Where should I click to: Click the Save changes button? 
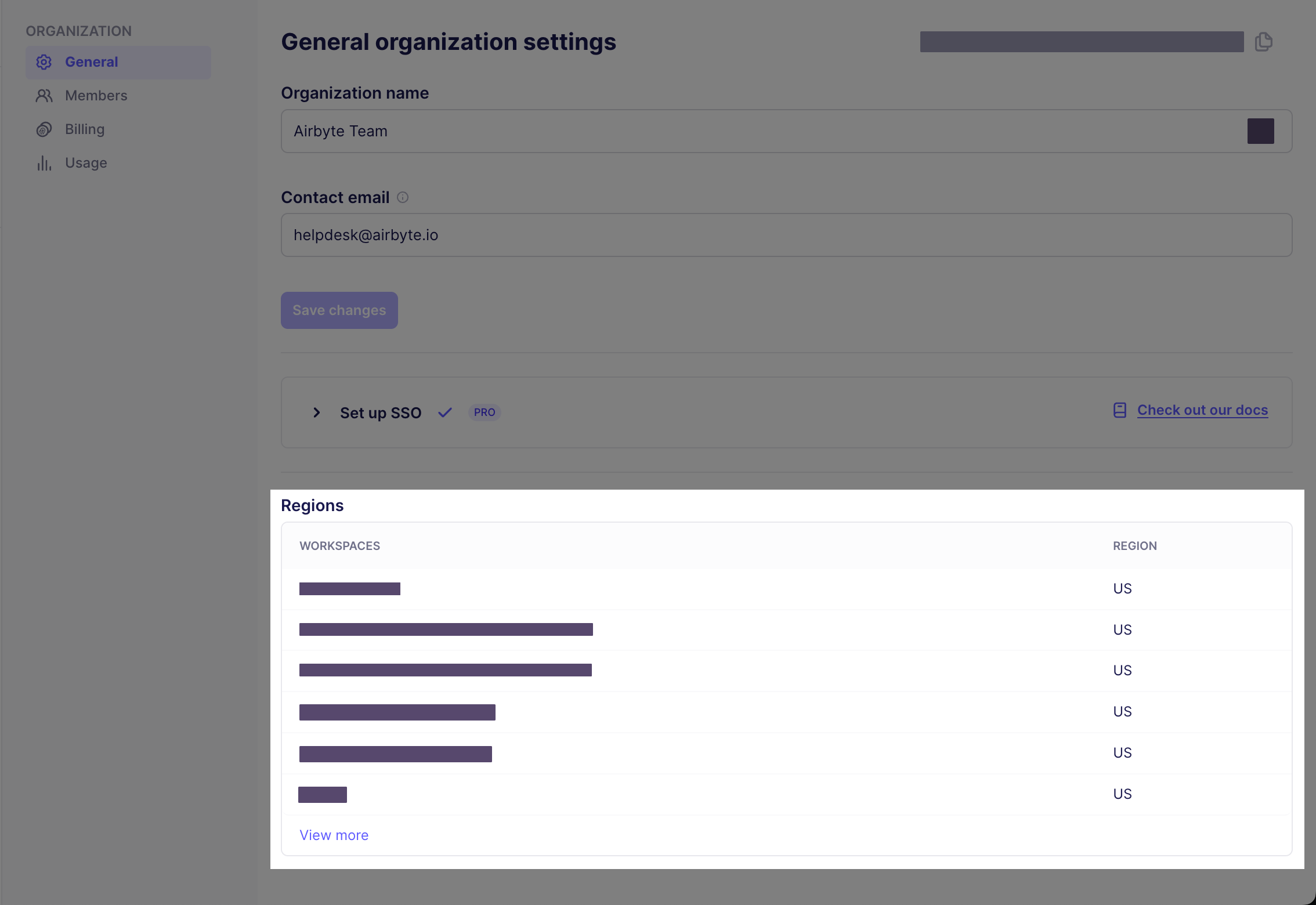[339, 310]
